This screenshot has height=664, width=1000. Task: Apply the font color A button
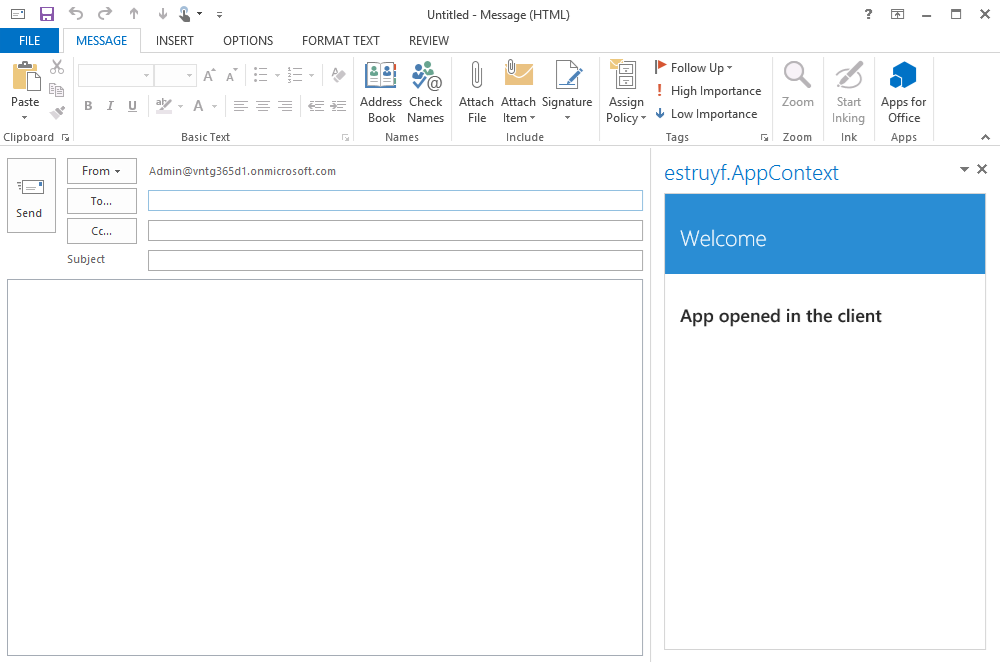pyautogui.click(x=198, y=106)
